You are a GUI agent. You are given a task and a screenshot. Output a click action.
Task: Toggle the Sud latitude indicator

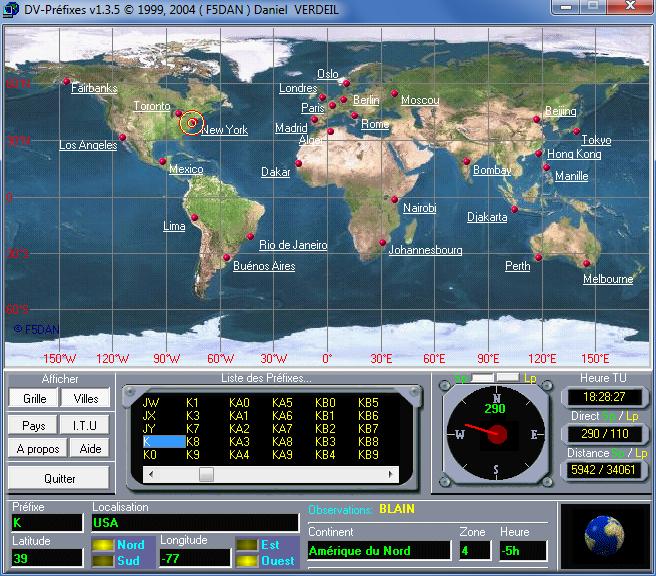click(103, 560)
